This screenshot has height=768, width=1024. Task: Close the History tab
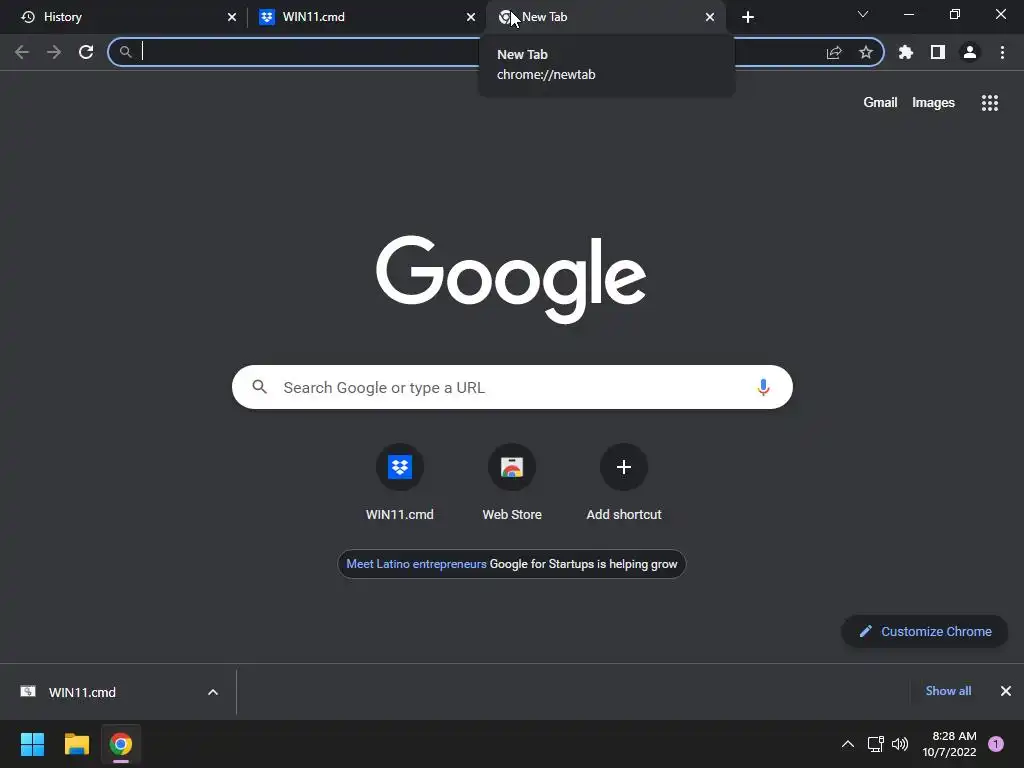point(232,17)
